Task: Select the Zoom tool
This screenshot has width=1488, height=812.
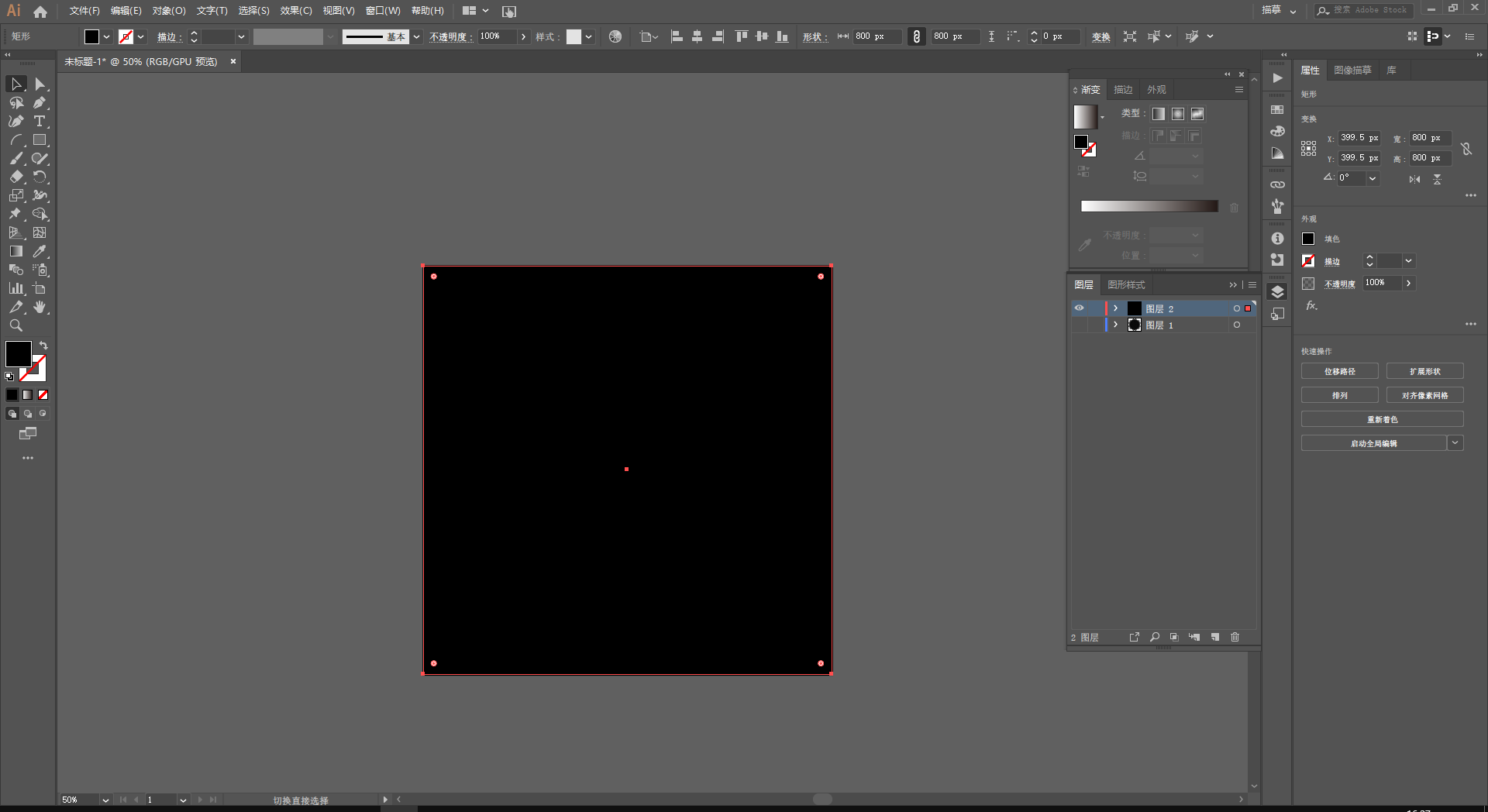Action: pyautogui.click(x=16, y=325)
